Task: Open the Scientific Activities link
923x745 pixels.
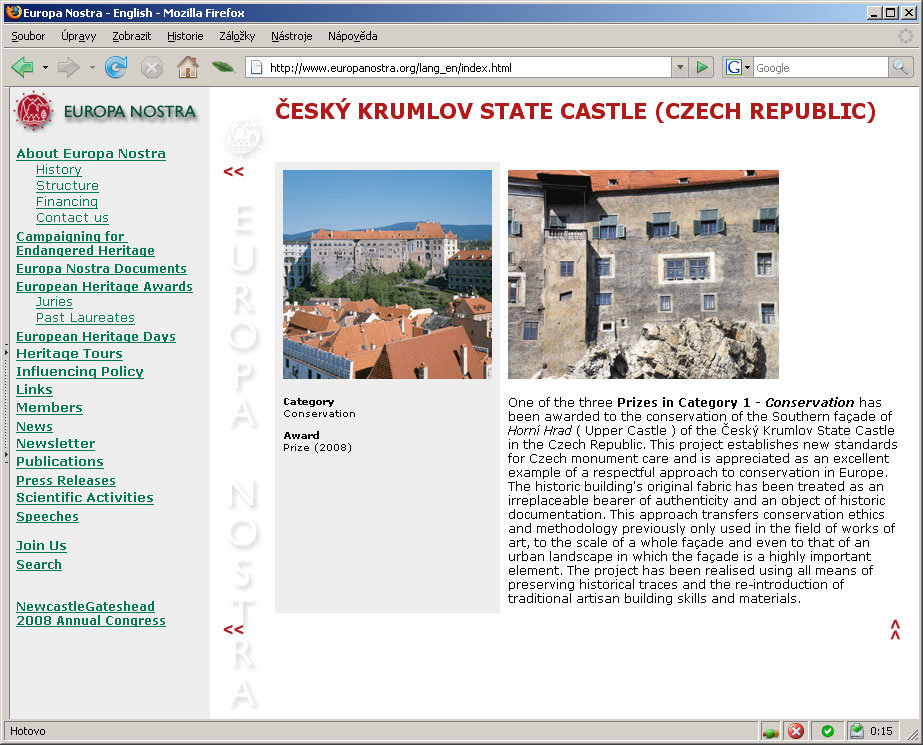Action: (x=85, y=498)
